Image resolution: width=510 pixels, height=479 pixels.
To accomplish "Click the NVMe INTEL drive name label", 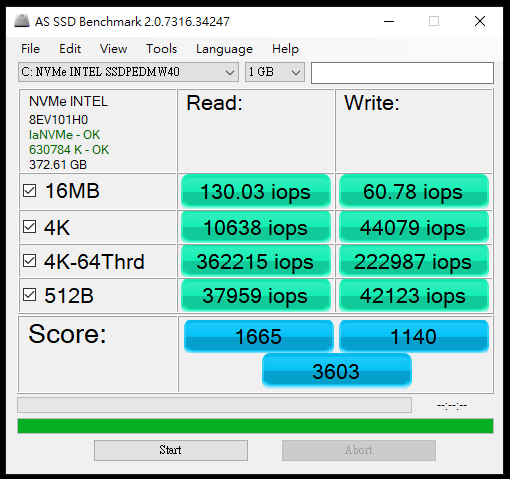I will coord(68,102).
